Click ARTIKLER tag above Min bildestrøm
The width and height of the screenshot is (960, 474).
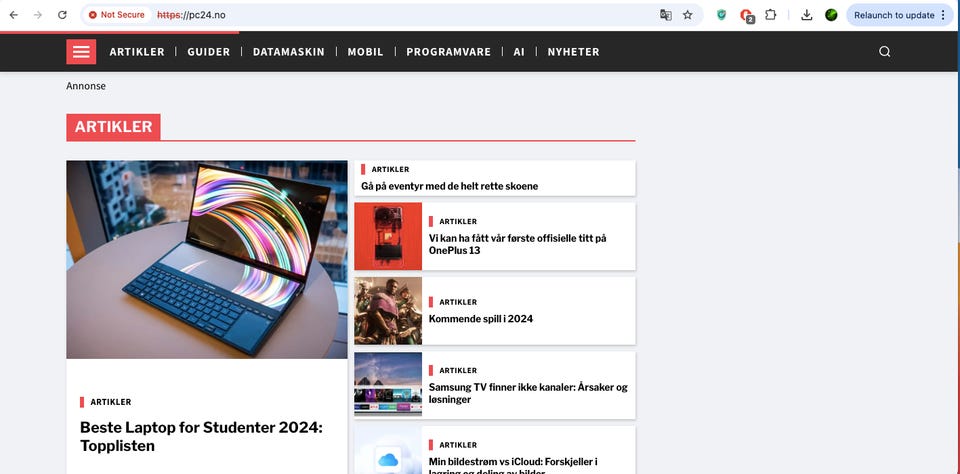tap(458, 445)
